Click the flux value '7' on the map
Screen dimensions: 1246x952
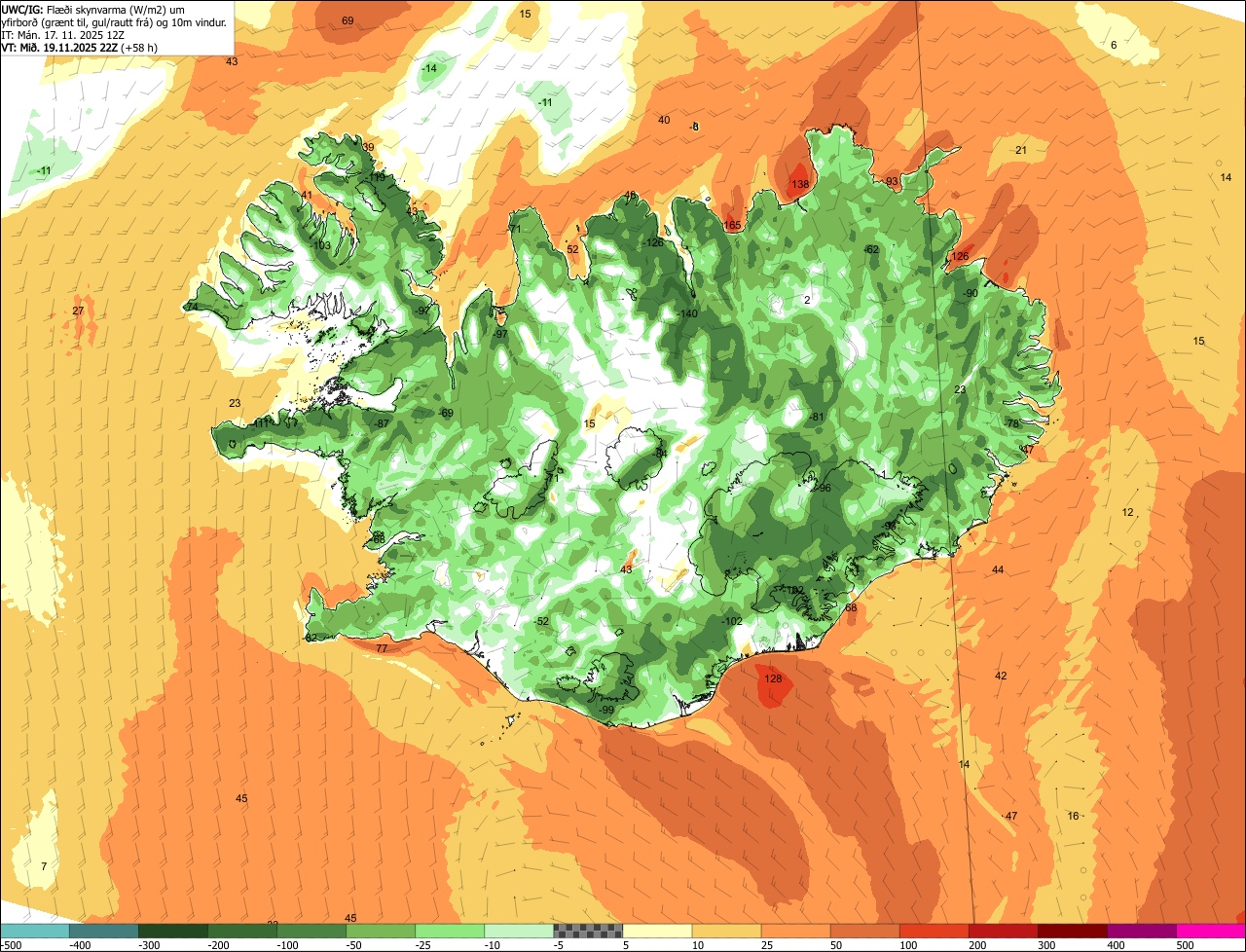coord(43,867)
